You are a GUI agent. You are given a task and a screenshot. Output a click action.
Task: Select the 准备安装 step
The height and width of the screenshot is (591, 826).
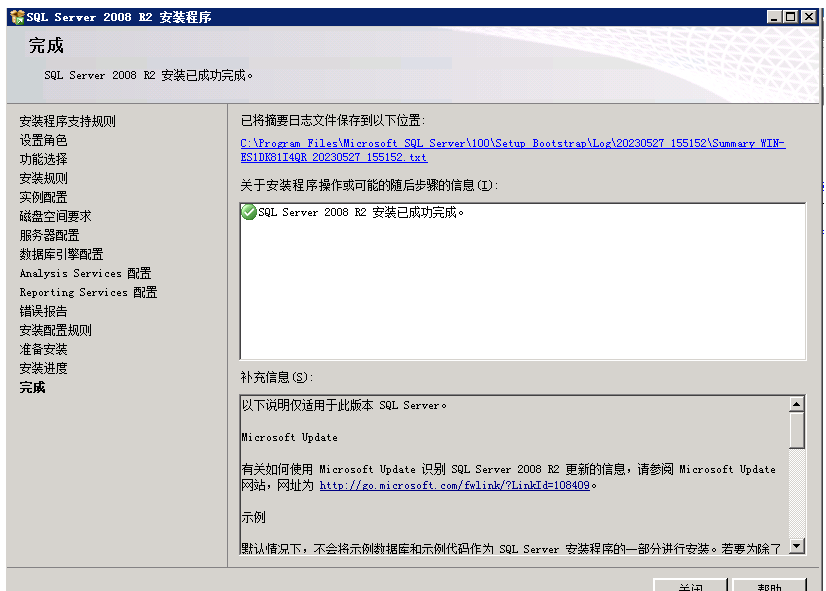(43, 349)
